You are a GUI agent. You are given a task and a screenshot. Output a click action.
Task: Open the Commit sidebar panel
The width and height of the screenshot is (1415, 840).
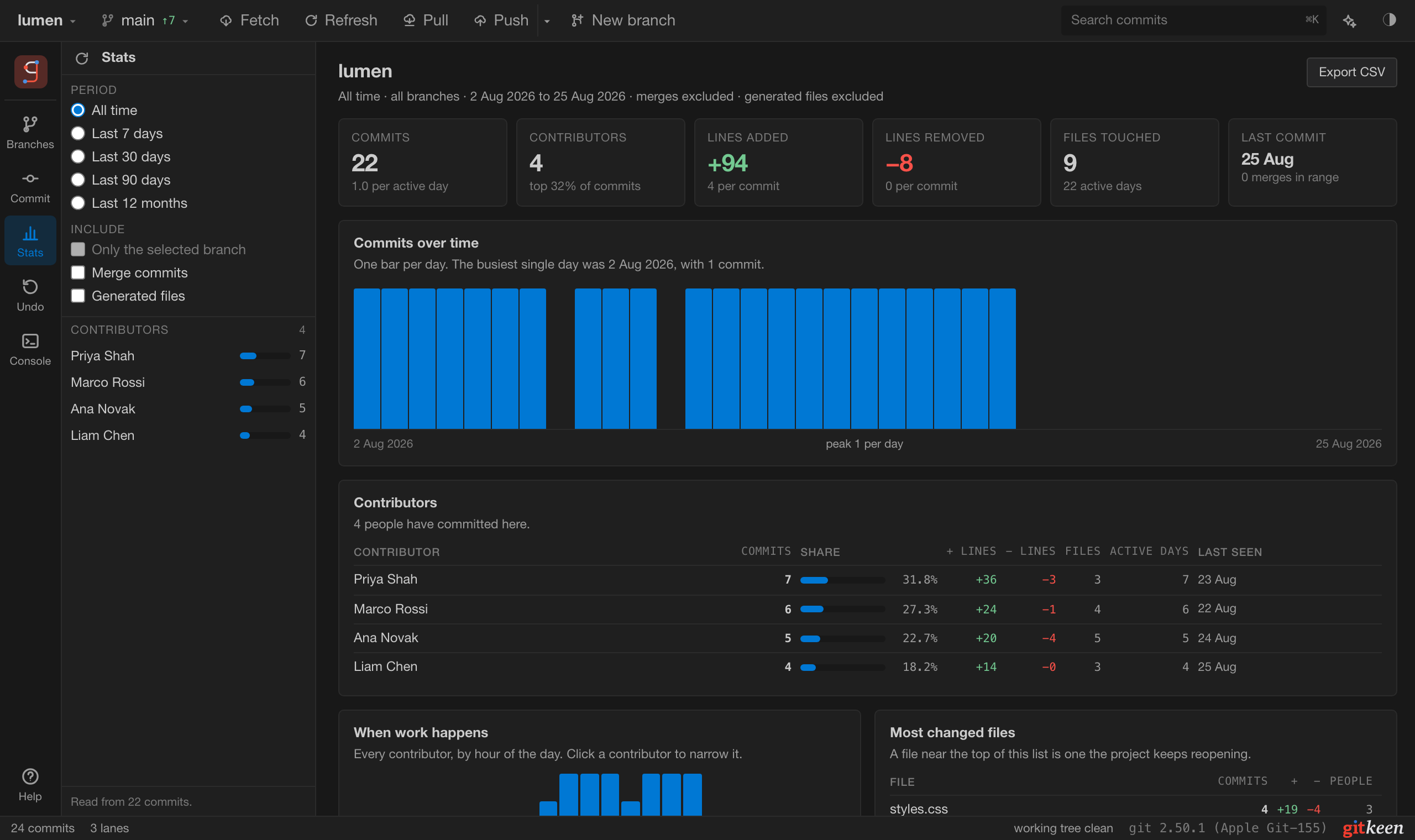[30, 187]
